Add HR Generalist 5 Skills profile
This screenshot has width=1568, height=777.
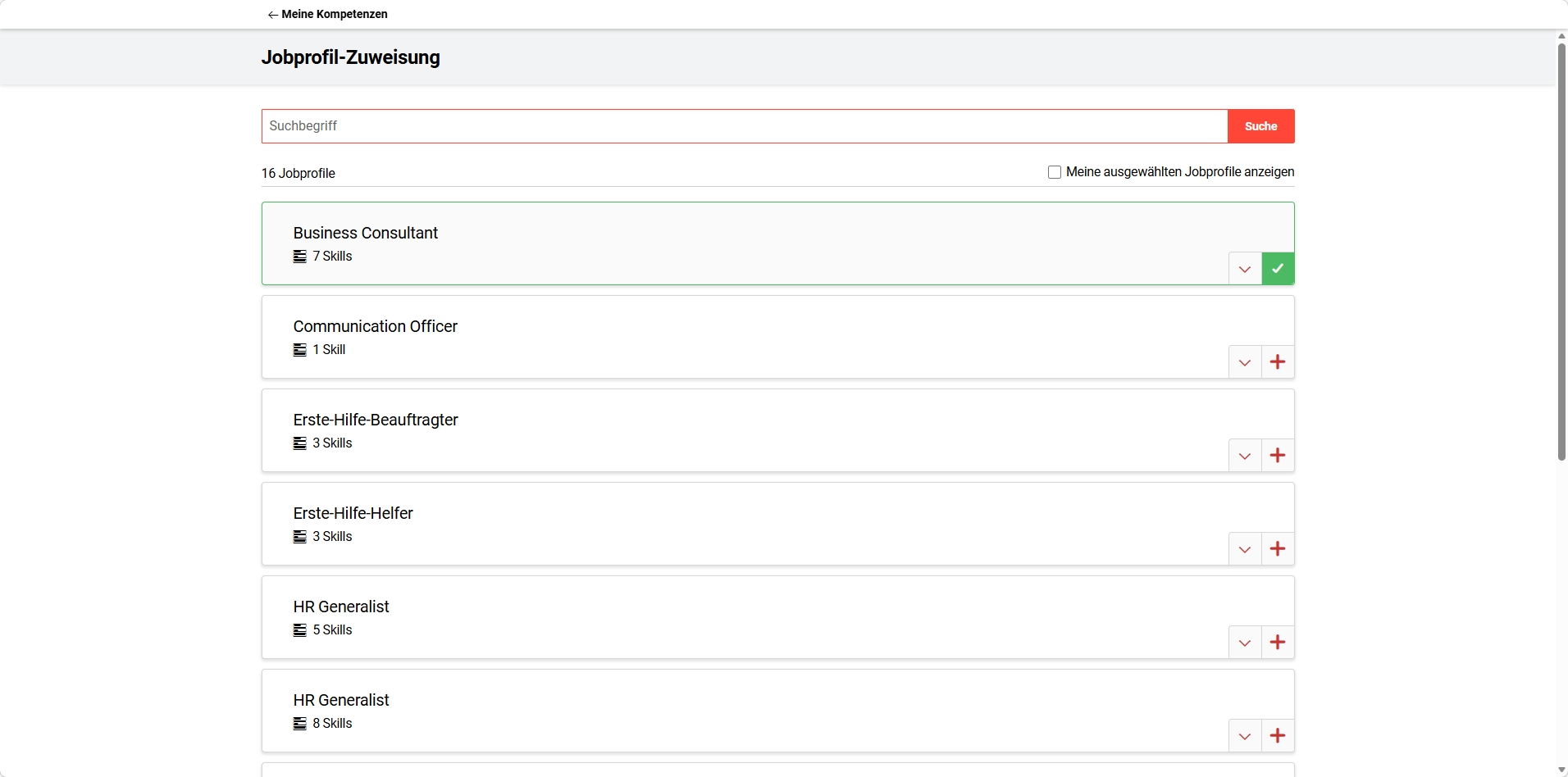point(1278,643)
